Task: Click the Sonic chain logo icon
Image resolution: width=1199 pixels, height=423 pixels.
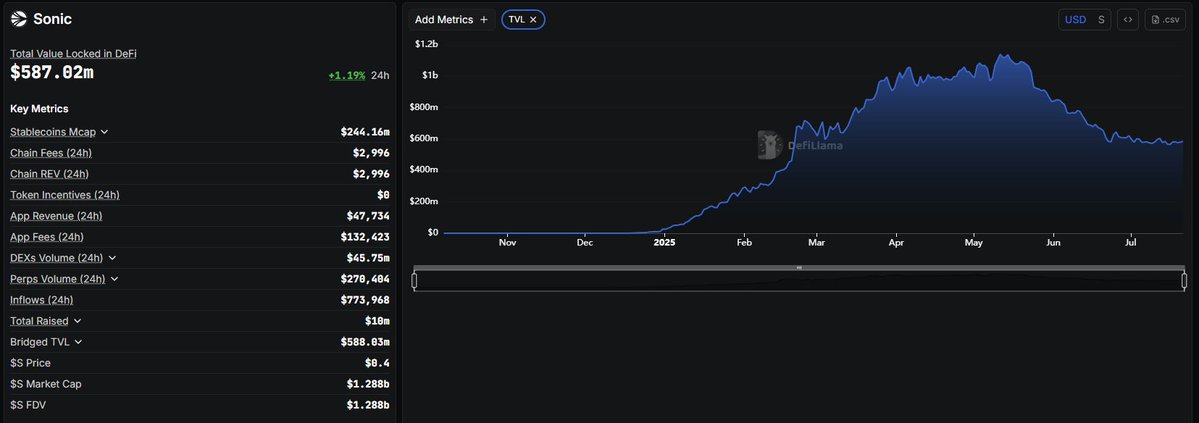Action: [x=18, y=19]
